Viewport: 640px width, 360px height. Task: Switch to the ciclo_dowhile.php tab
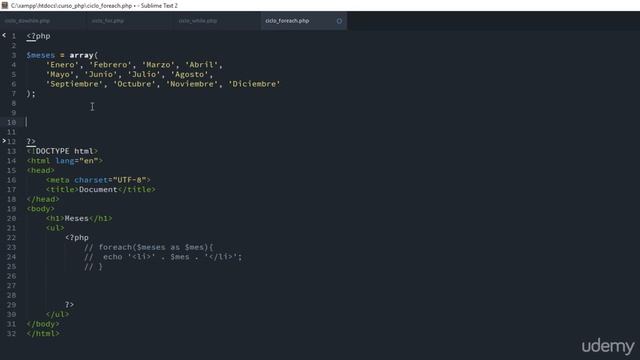[x=27, y=21]
